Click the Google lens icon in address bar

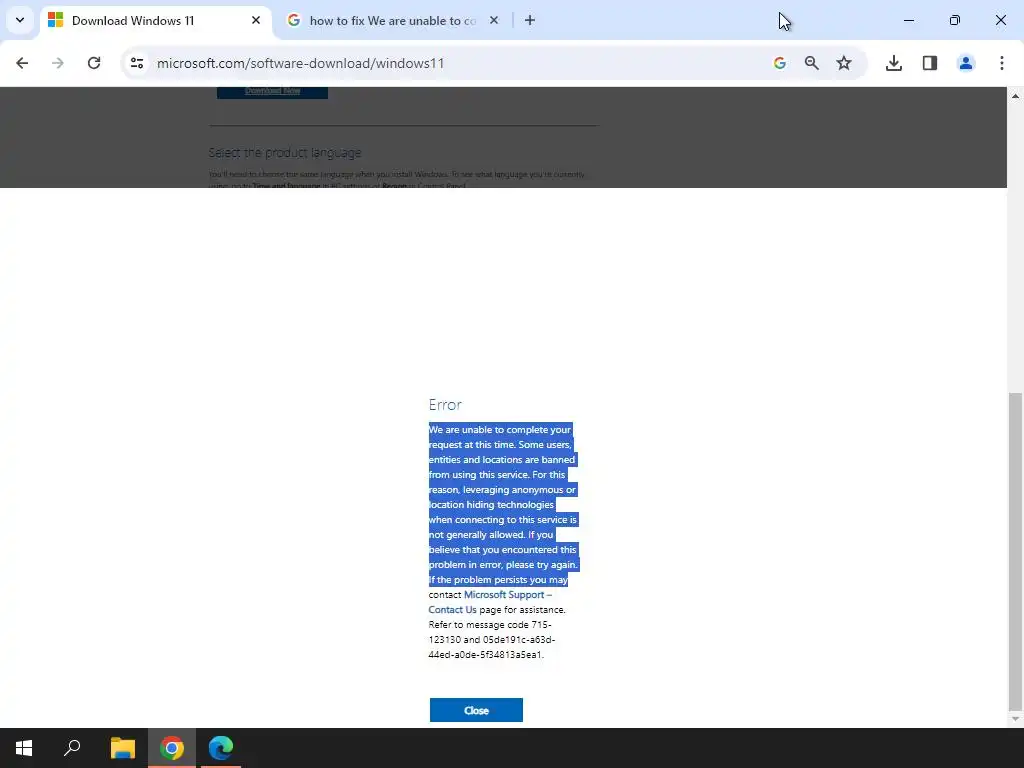[779, 63]
